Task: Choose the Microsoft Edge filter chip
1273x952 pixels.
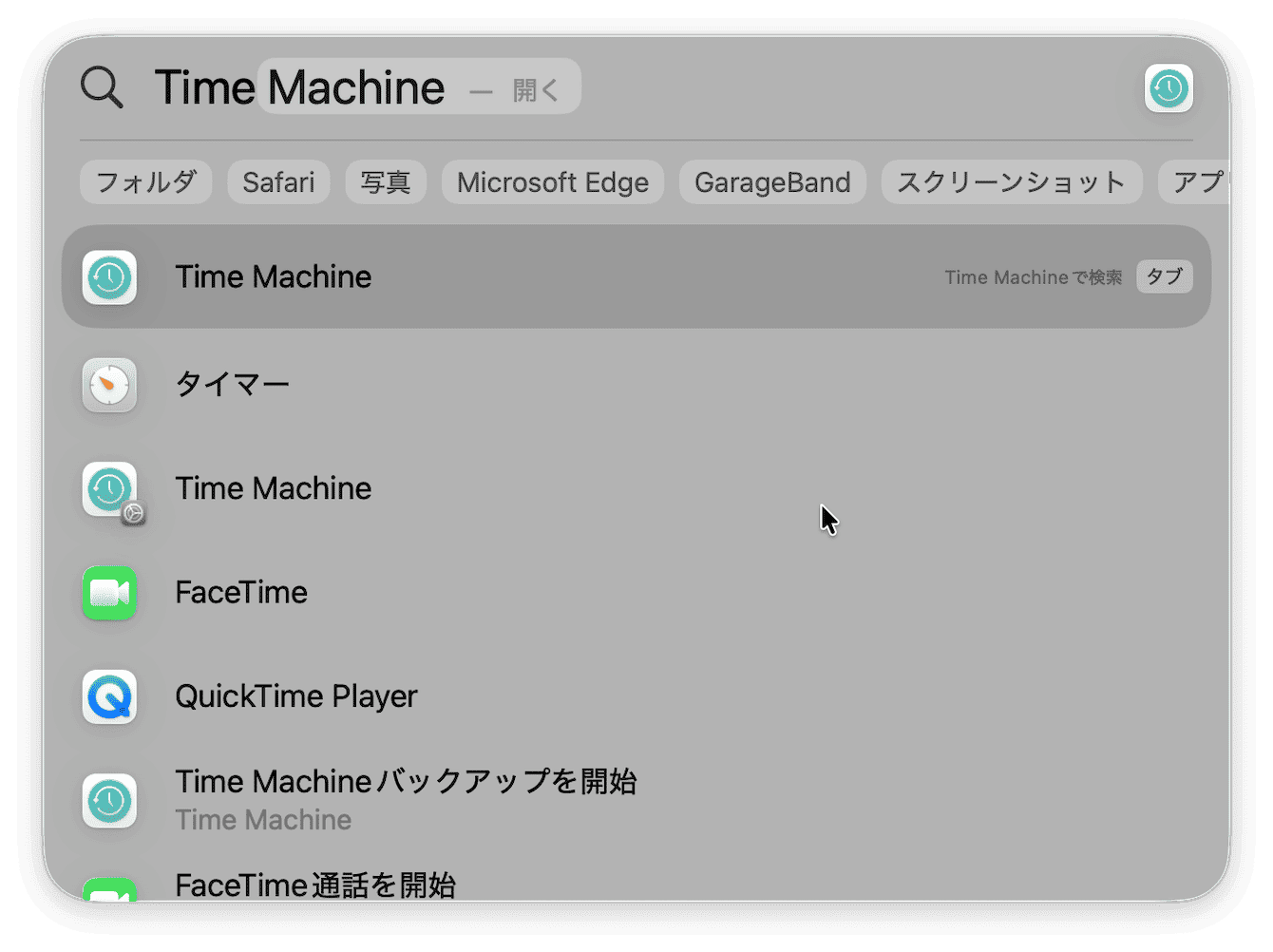Action: tap(553, 181)
